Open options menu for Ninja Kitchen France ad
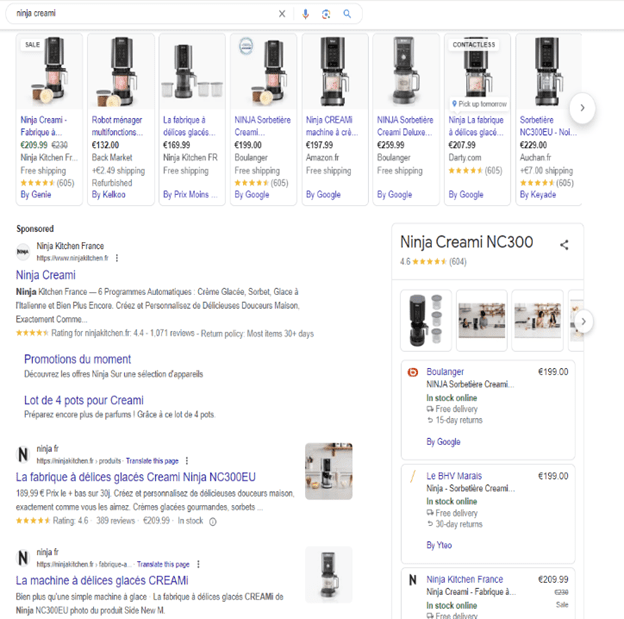The image size is (624, 619). (117, 258)
